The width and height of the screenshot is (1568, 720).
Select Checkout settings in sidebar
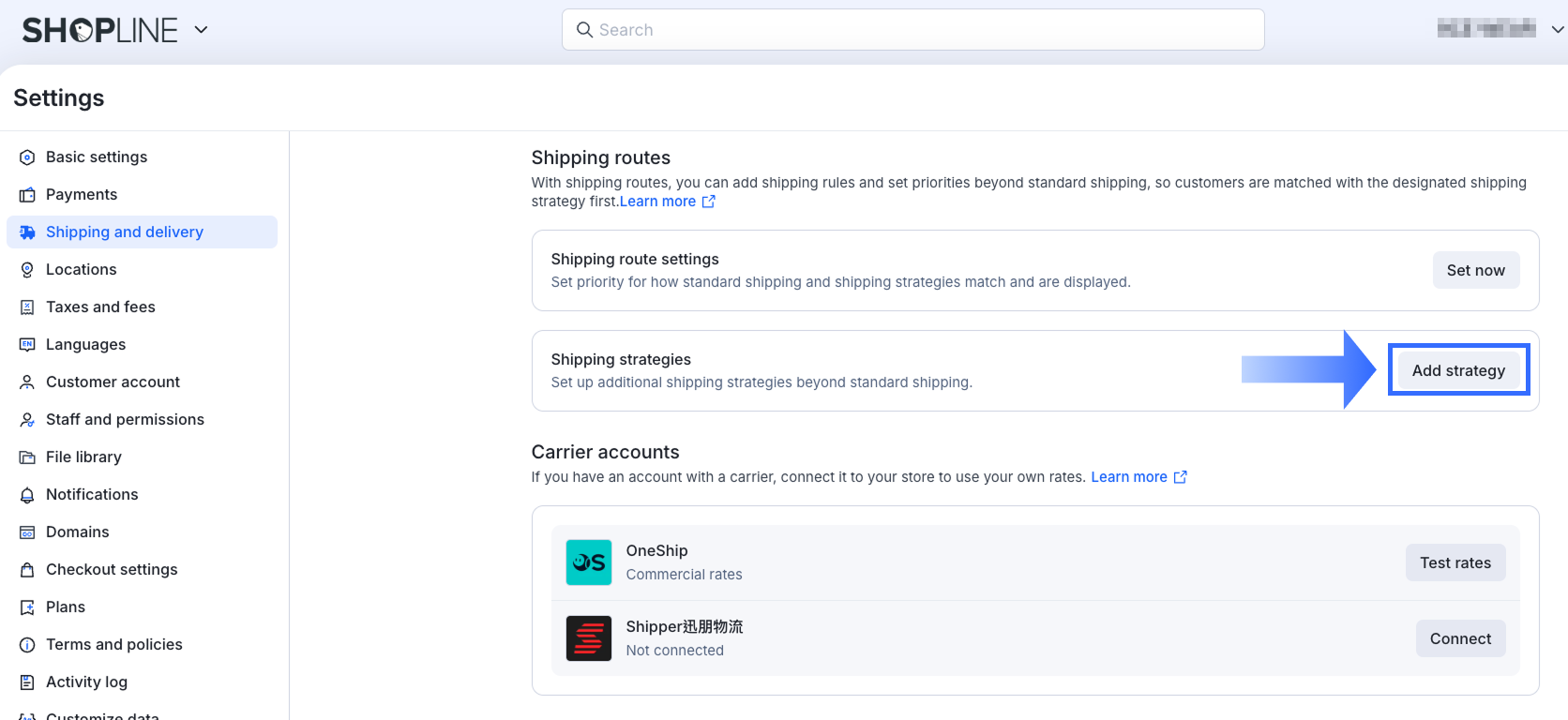coord(112,570)
